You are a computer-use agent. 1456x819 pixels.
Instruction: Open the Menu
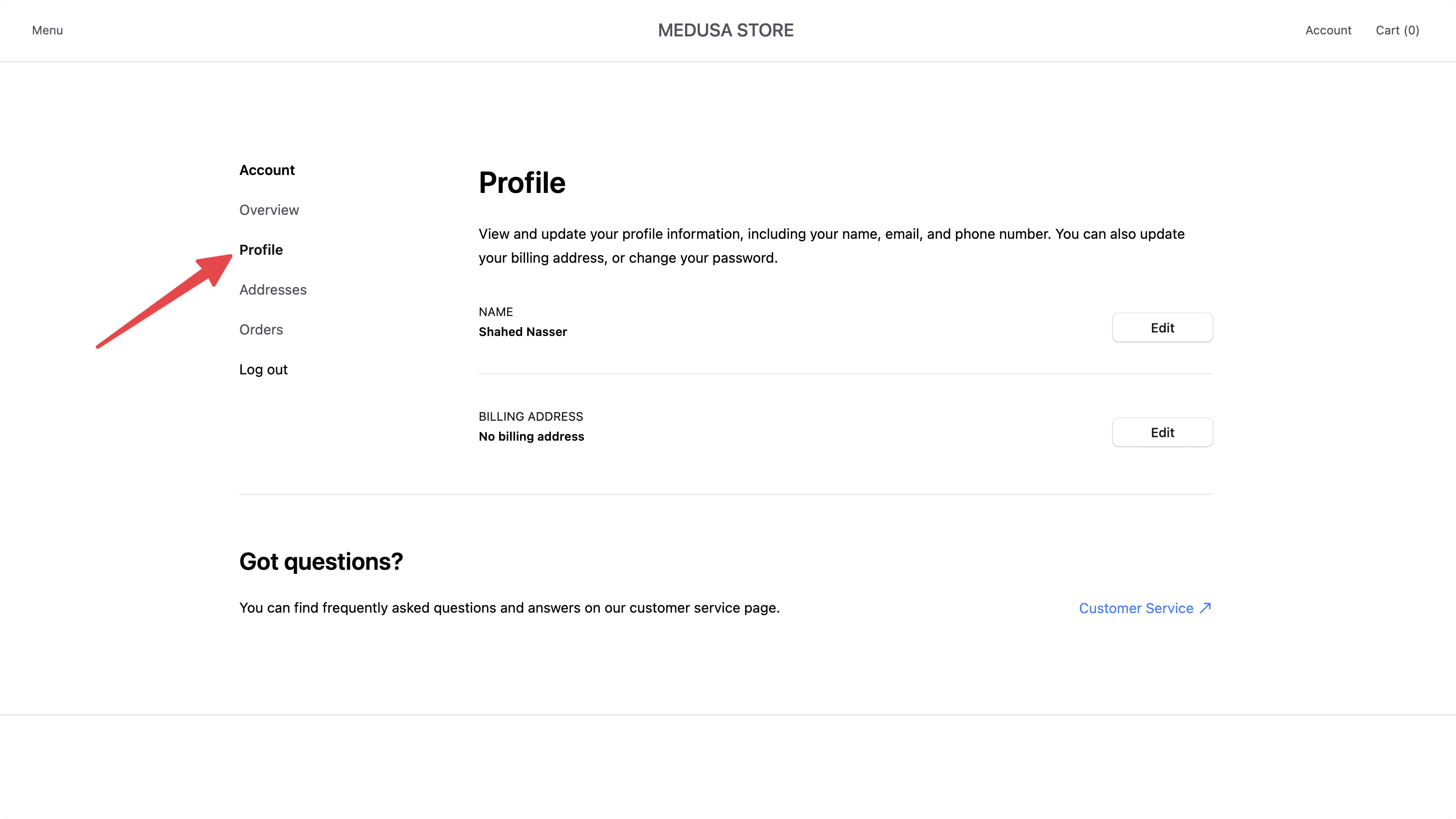47,30
